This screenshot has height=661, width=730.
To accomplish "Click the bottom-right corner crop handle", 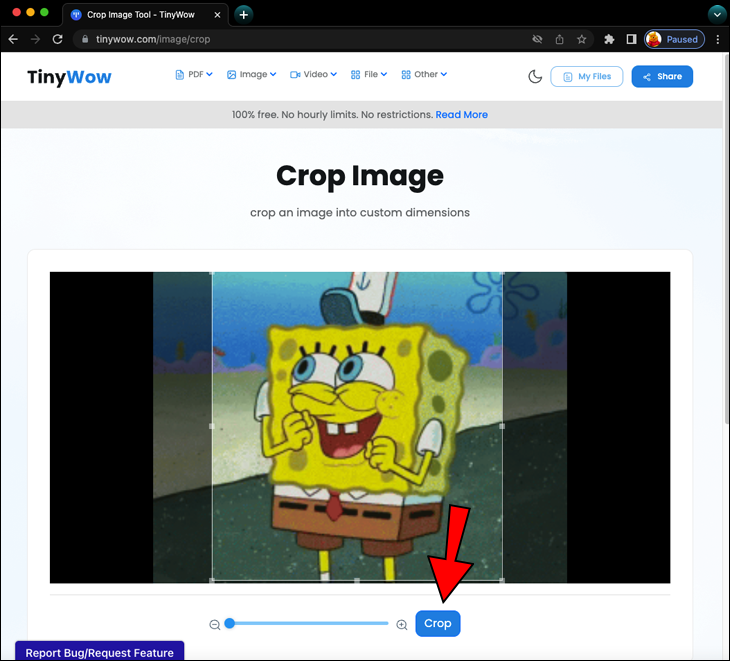I will tap(502, 580).
